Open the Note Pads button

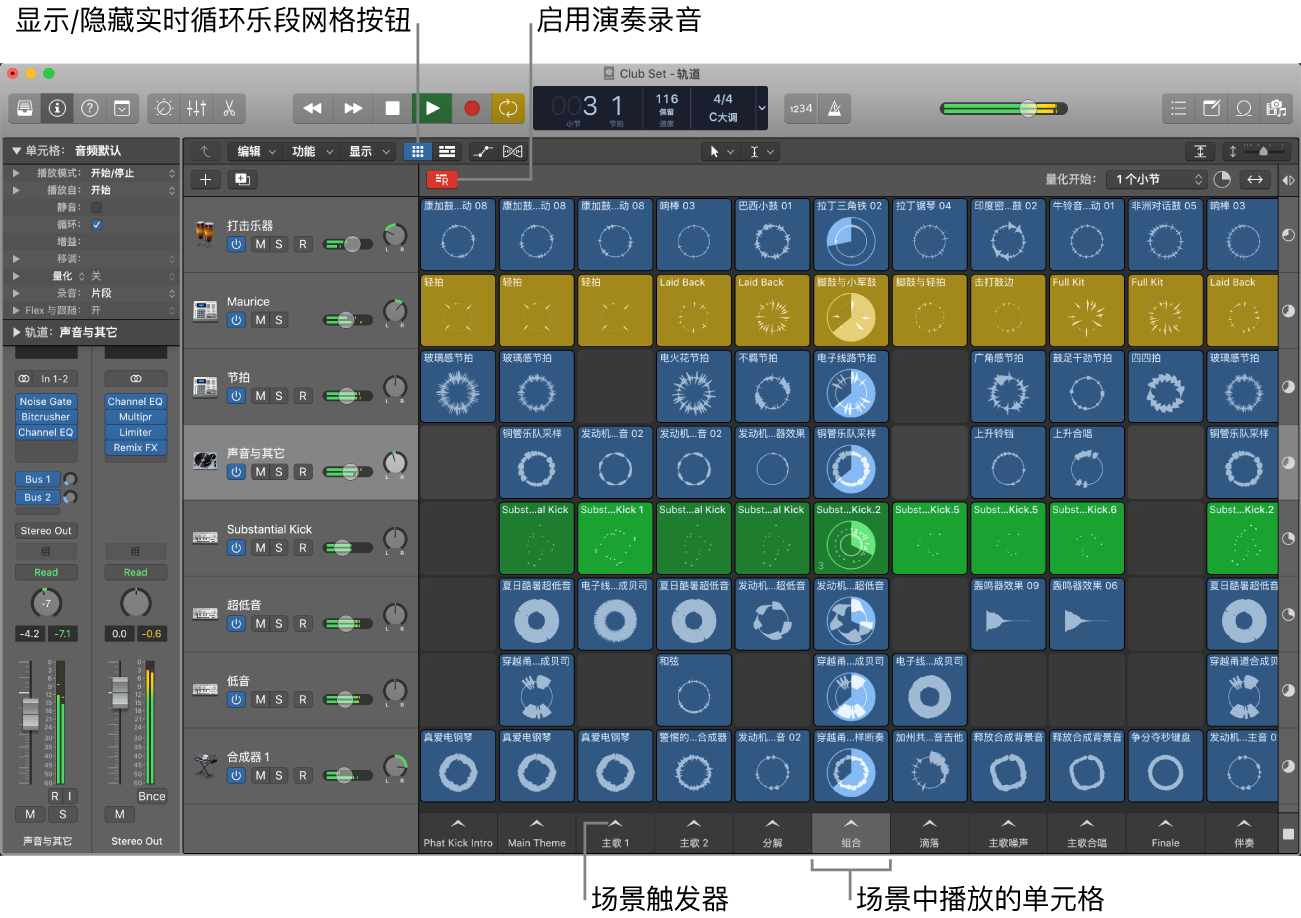coord(1211,108)
